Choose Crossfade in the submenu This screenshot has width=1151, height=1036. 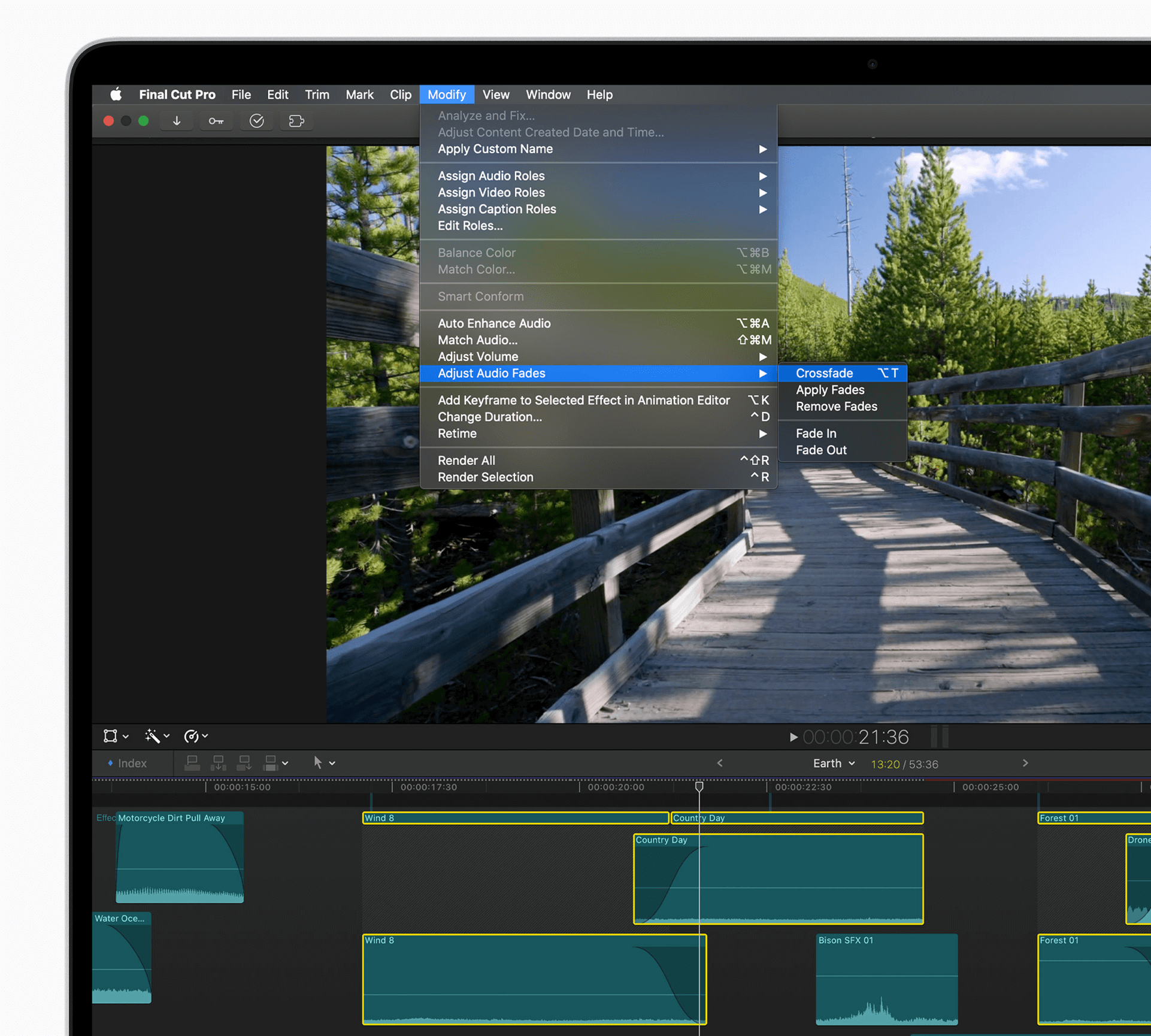tap(824, 373)
